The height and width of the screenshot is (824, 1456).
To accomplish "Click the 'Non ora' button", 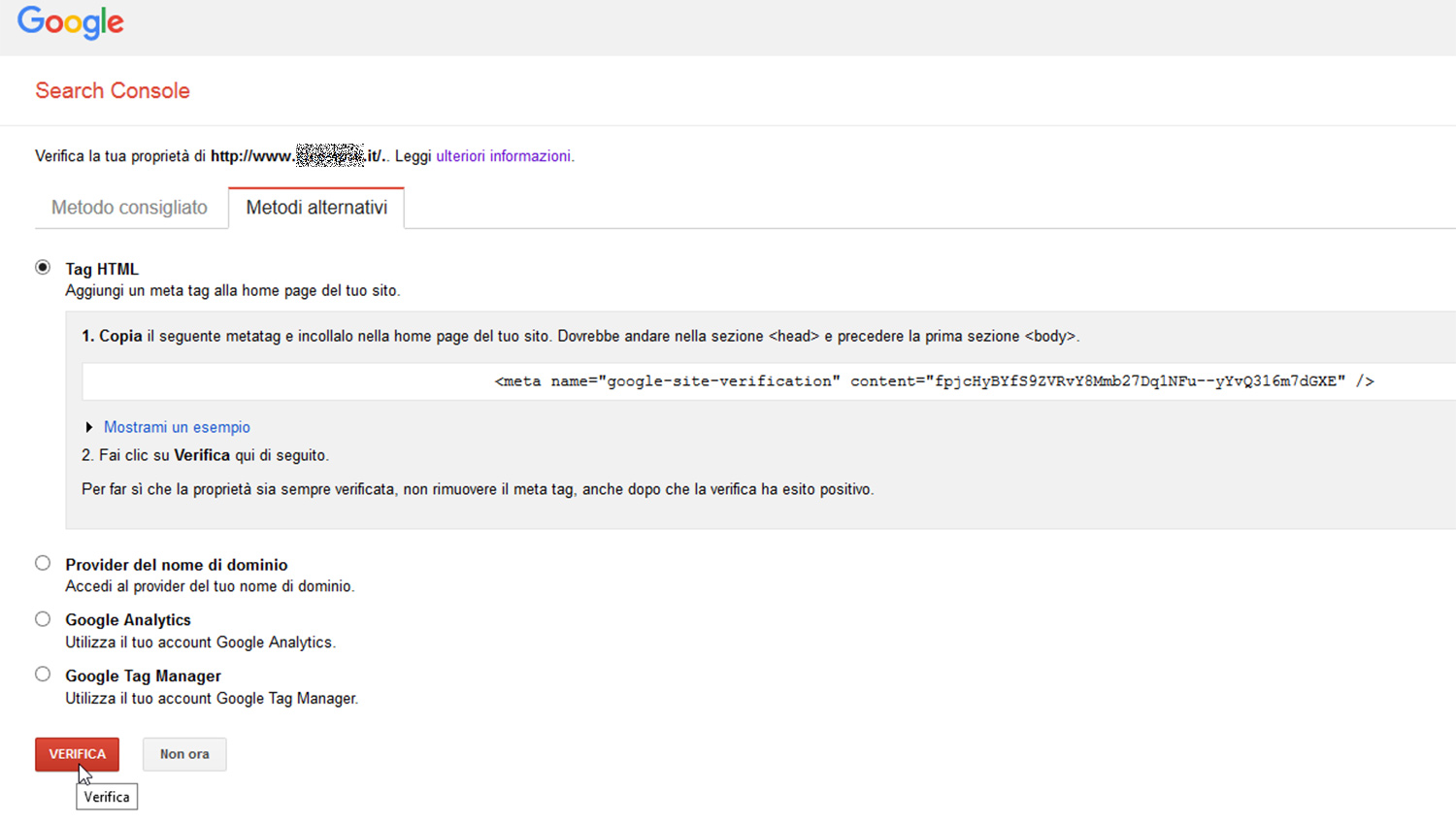I will tap(184, 754).
